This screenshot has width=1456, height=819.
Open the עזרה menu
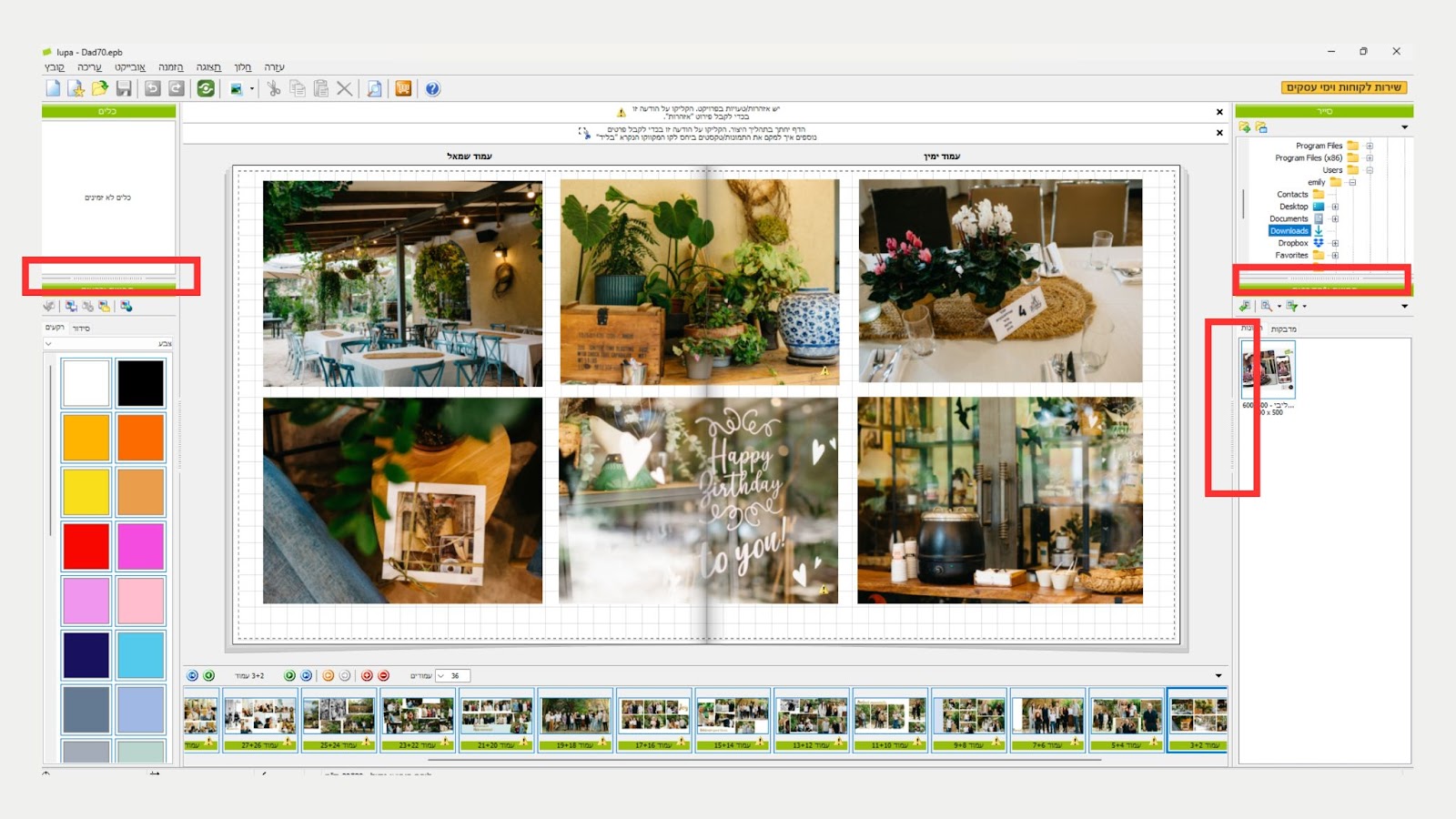click(x=274, y=67)
